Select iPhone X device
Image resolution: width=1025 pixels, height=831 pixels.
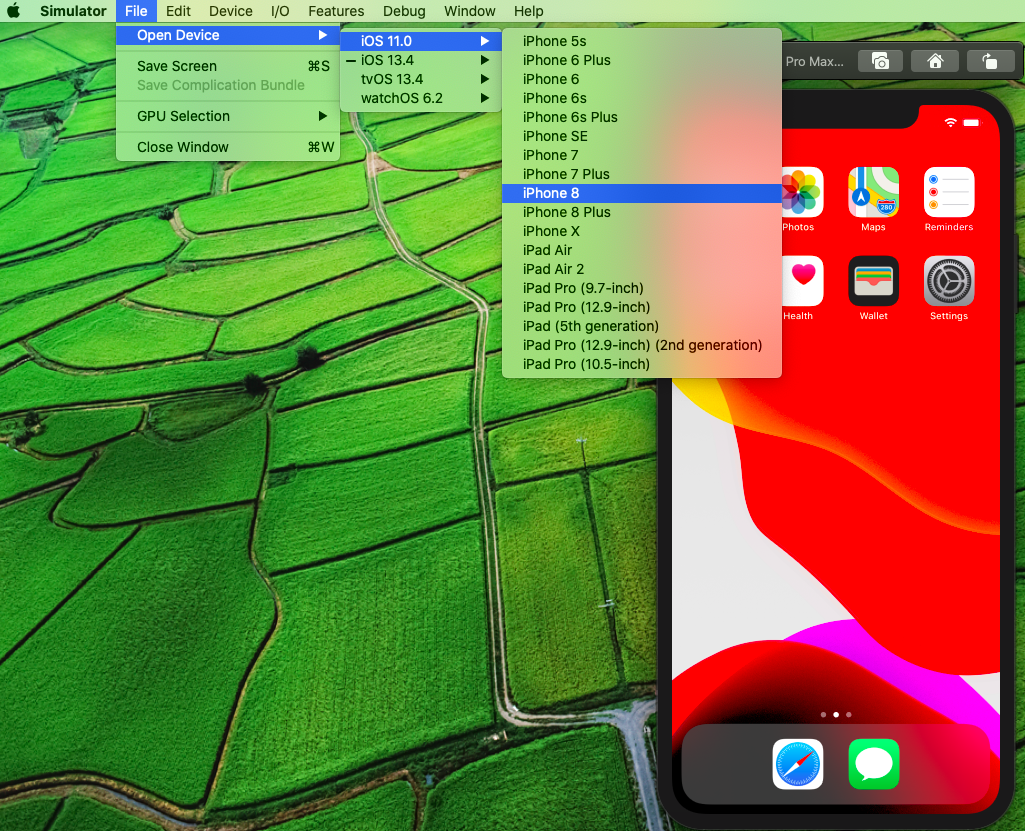(x=641, y=231)
